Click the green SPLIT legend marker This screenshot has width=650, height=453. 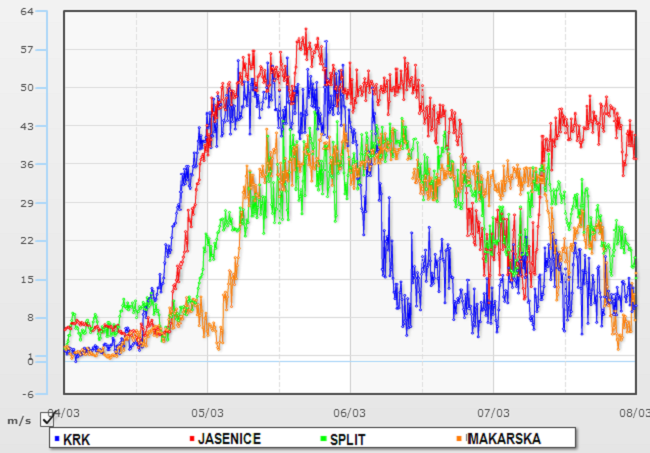coord(323,439)
